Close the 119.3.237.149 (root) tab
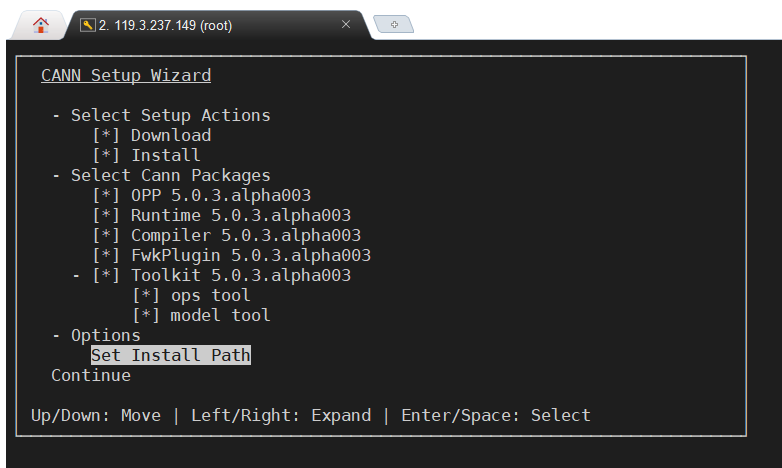This screenshot has width=782, height=468. (346, 25)
